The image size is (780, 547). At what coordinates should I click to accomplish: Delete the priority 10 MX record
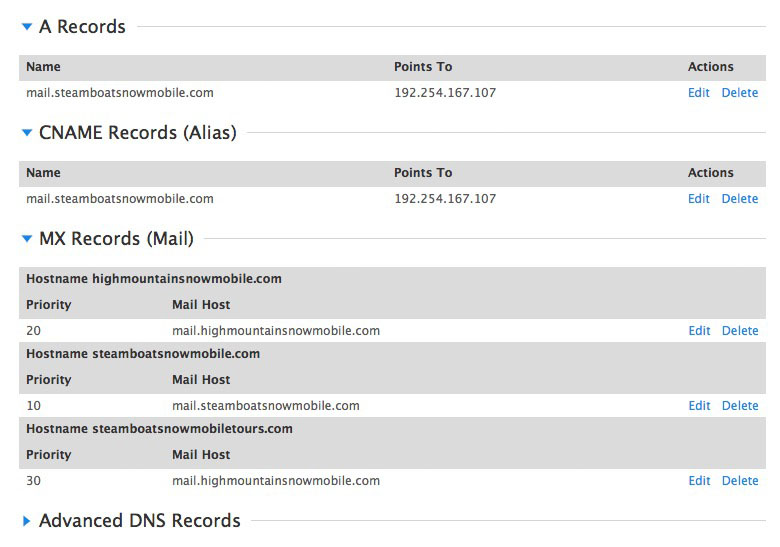click(740, 406)
